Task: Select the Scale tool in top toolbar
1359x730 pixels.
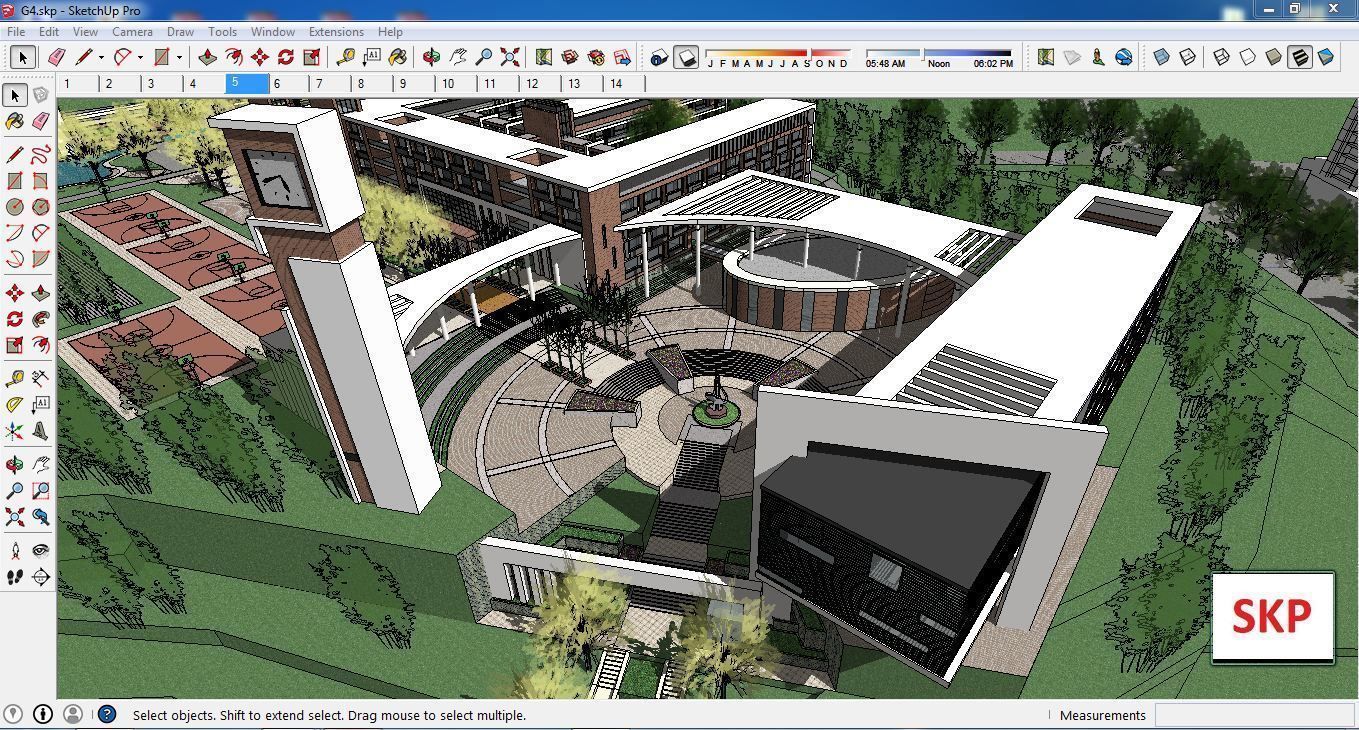Action: 312,57
